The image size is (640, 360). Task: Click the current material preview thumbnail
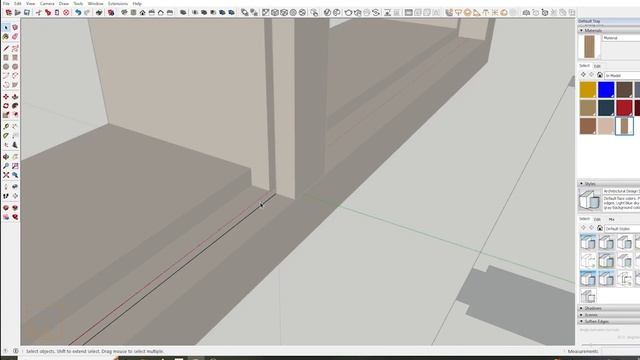coord(589,47)
